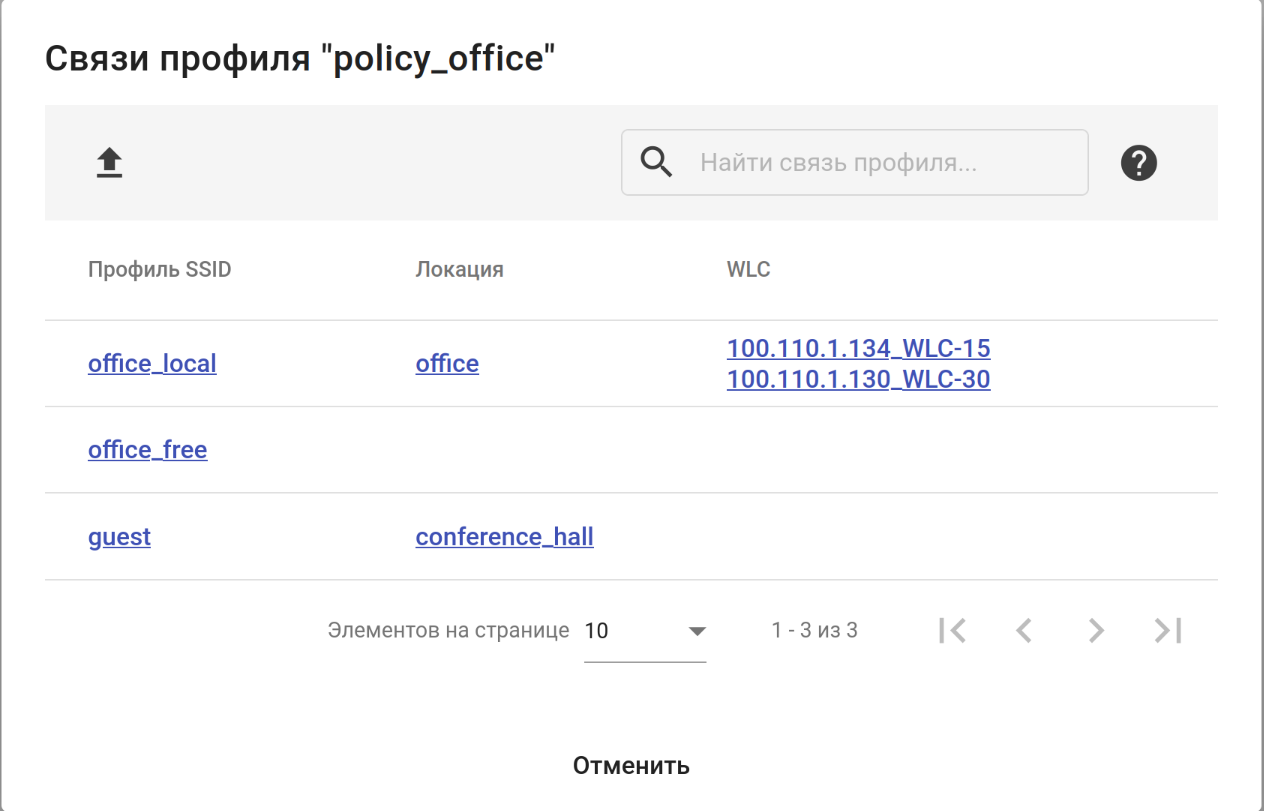Click the 'WLC' column header
Screen dimensions: 1264x811
click(748, 270)
